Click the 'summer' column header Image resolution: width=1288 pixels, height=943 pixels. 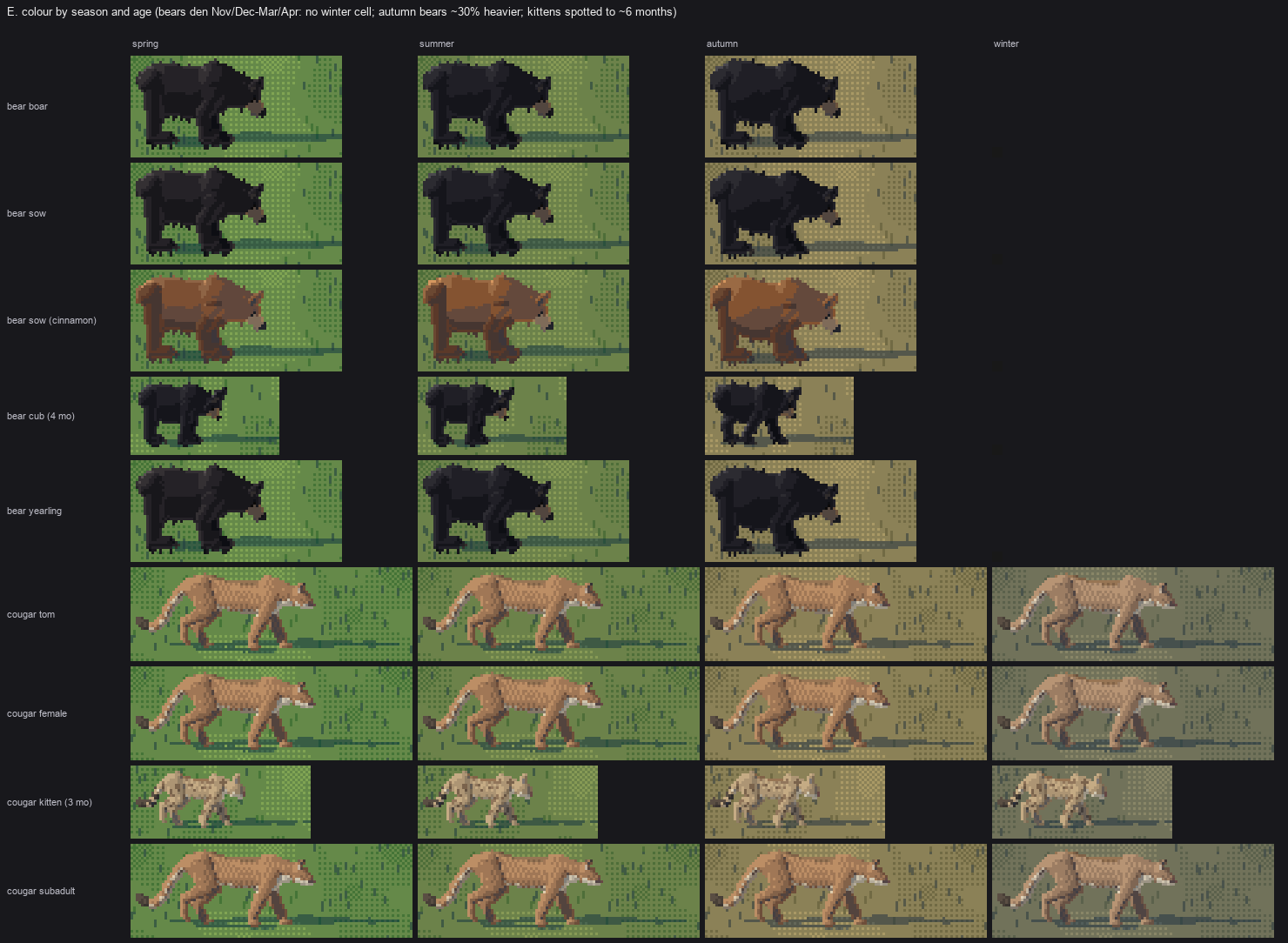(x=437, y=43)
